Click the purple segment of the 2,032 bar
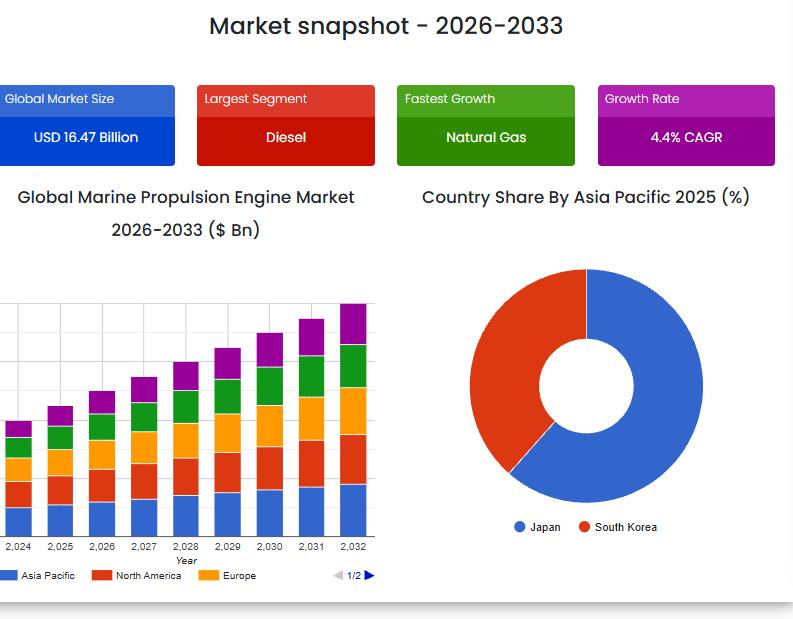 (353, 324)
